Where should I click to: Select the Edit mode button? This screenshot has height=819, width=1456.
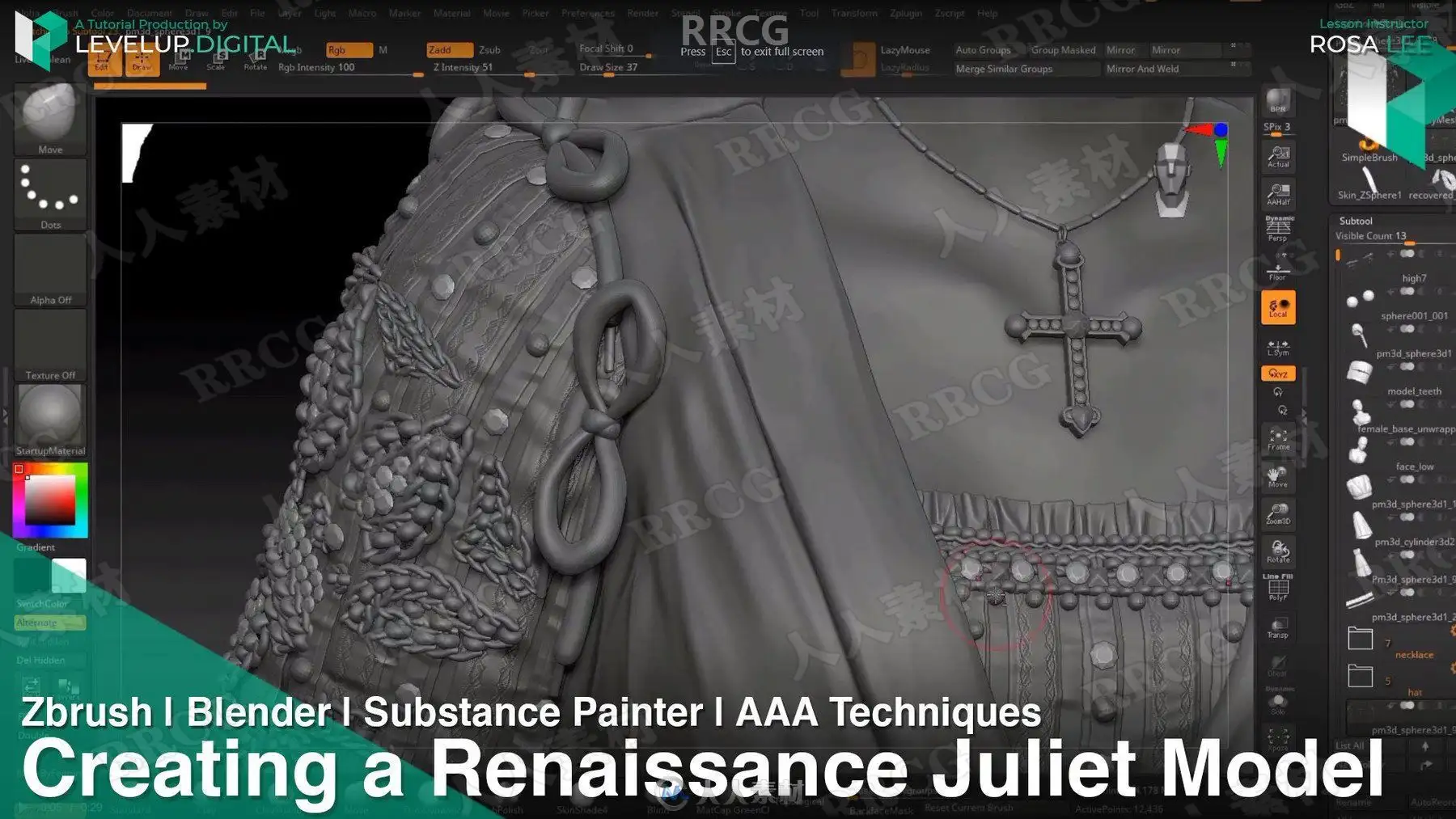tap(103, 61)
